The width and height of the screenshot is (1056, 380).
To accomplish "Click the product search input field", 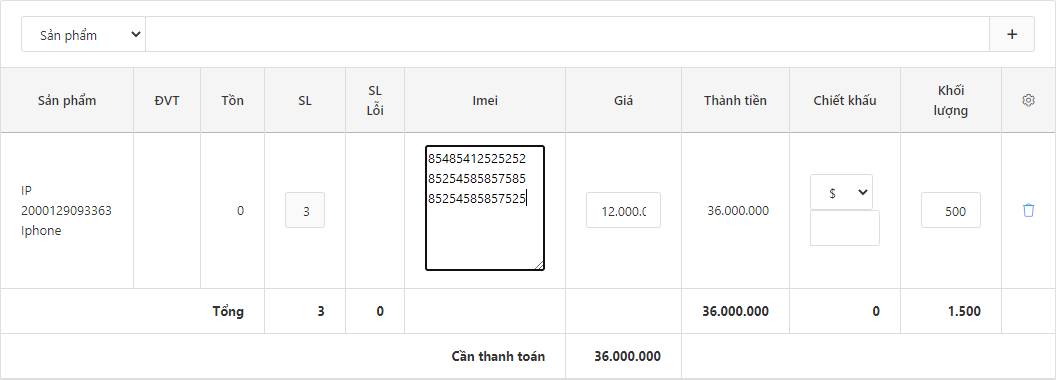I will 567,34.
